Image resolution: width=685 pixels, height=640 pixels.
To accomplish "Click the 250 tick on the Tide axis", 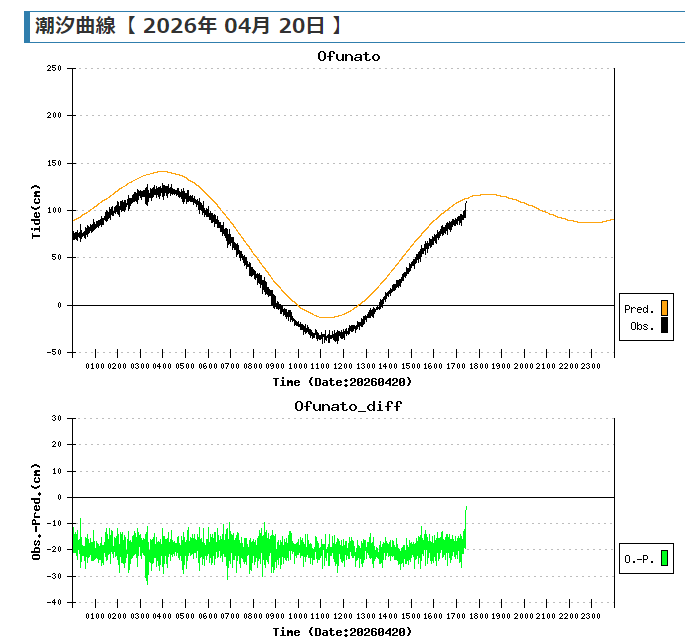I will tap(53, 68).
